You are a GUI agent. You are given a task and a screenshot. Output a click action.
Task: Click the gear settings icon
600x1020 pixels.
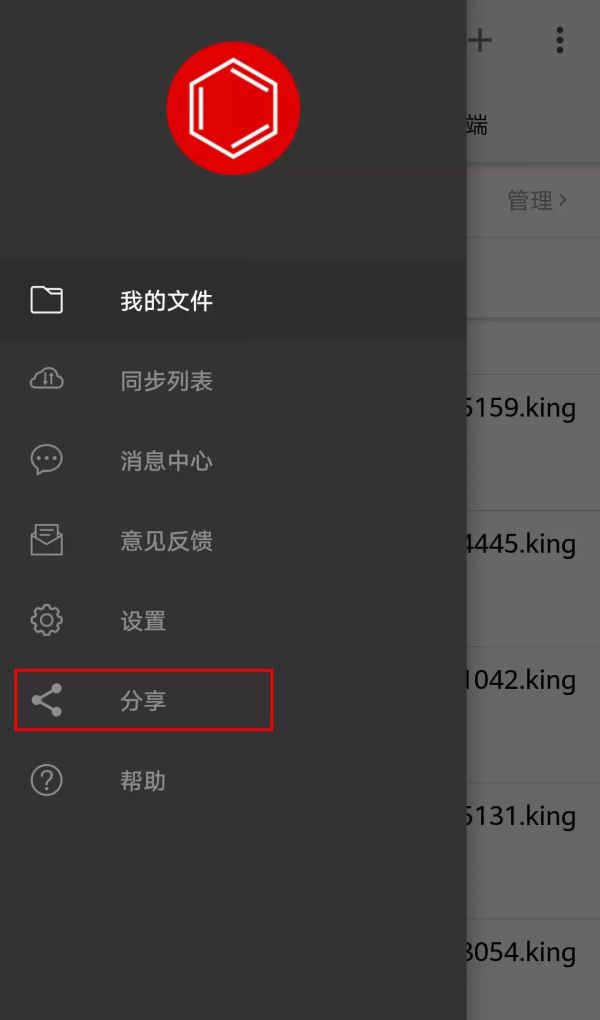coord(47,620)
